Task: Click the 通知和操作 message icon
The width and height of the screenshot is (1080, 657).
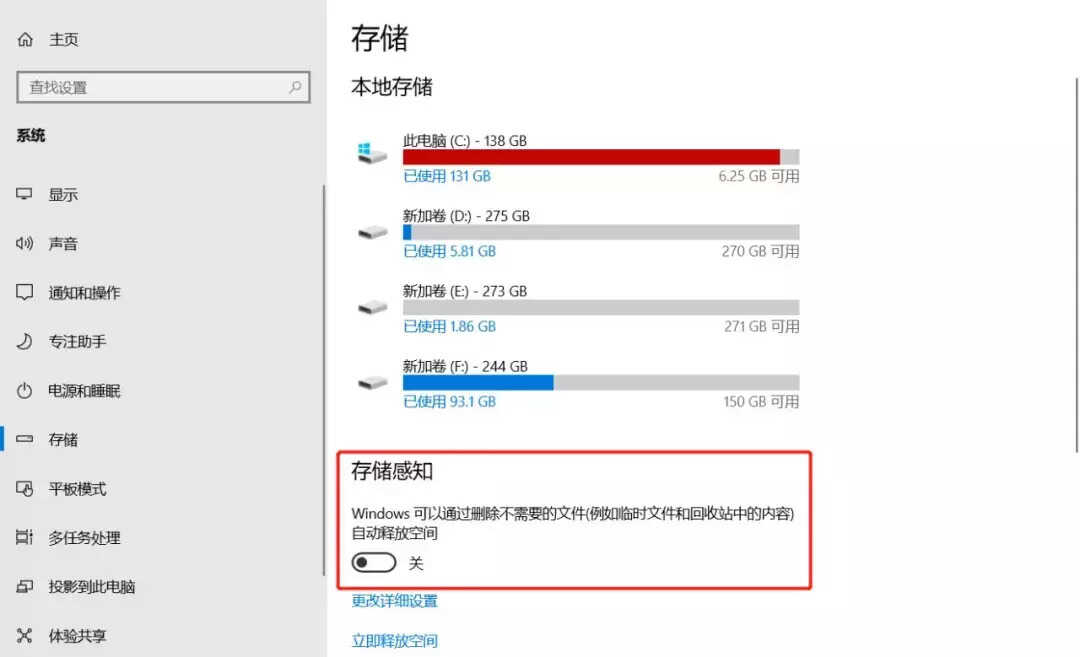Action: click(x=24, y=292)
